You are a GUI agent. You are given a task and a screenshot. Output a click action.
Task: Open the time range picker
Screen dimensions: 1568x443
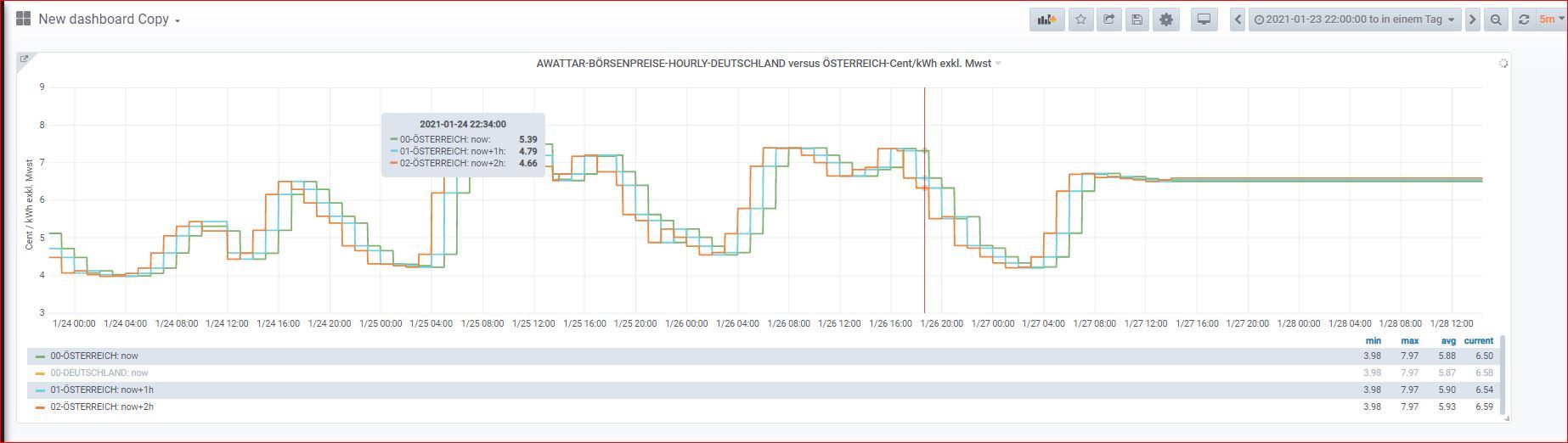click(x=1355, y=20)
